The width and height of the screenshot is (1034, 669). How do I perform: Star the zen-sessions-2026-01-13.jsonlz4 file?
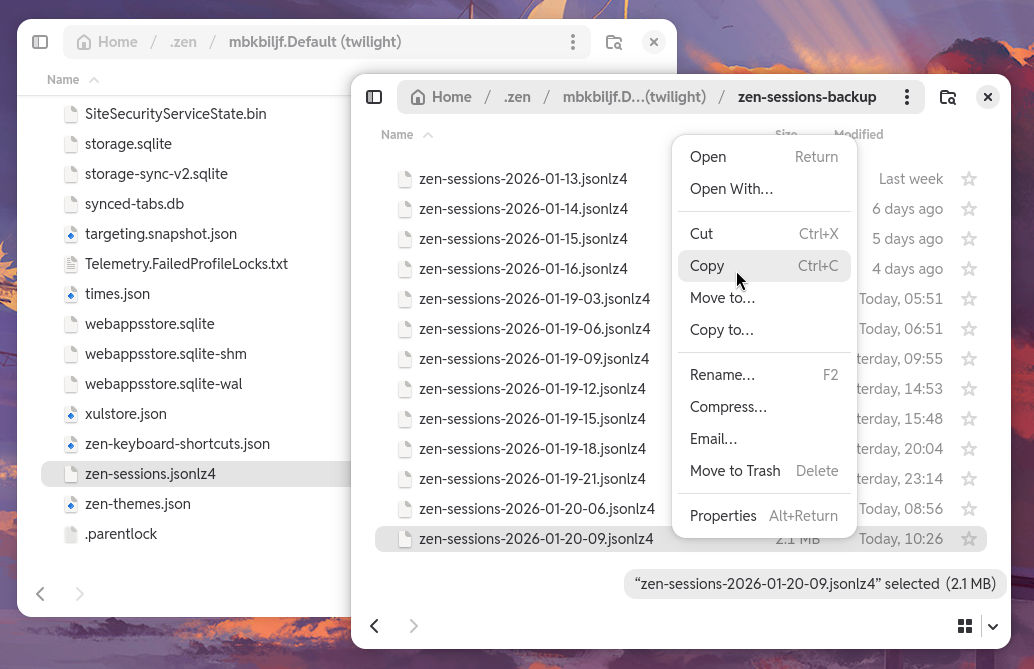click(968, 178)
